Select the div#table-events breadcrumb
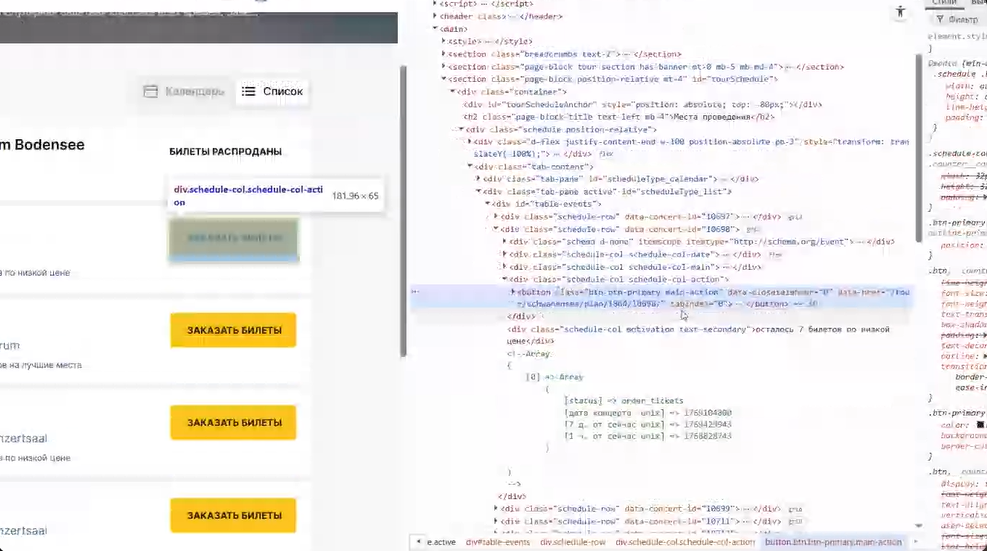Image resolution: width=987 pixels, height=551 pixels. (x=498, y=542)
